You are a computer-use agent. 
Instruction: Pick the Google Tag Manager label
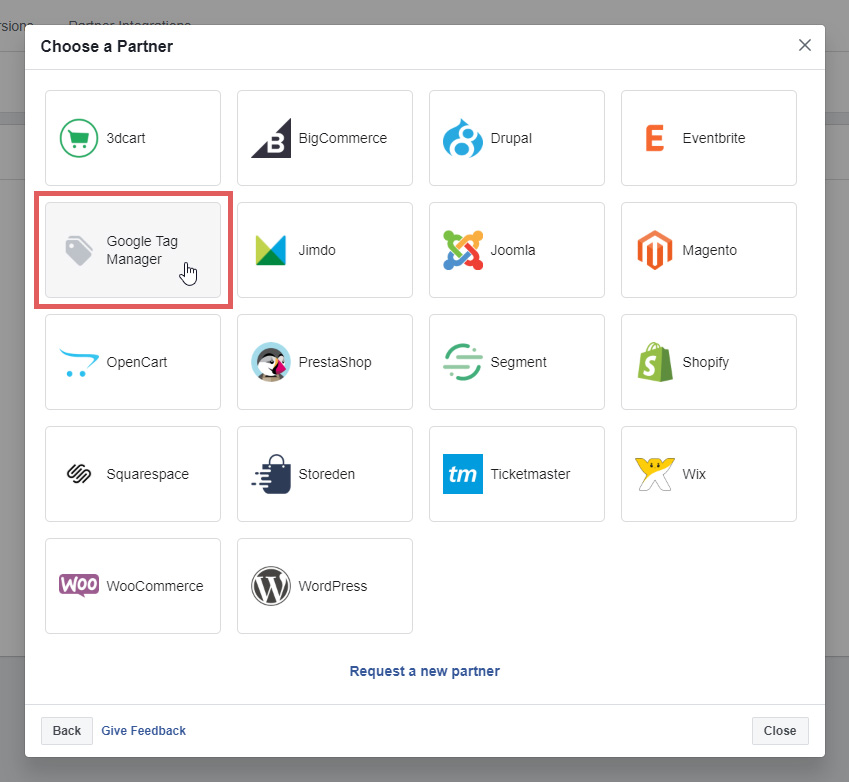142,250
